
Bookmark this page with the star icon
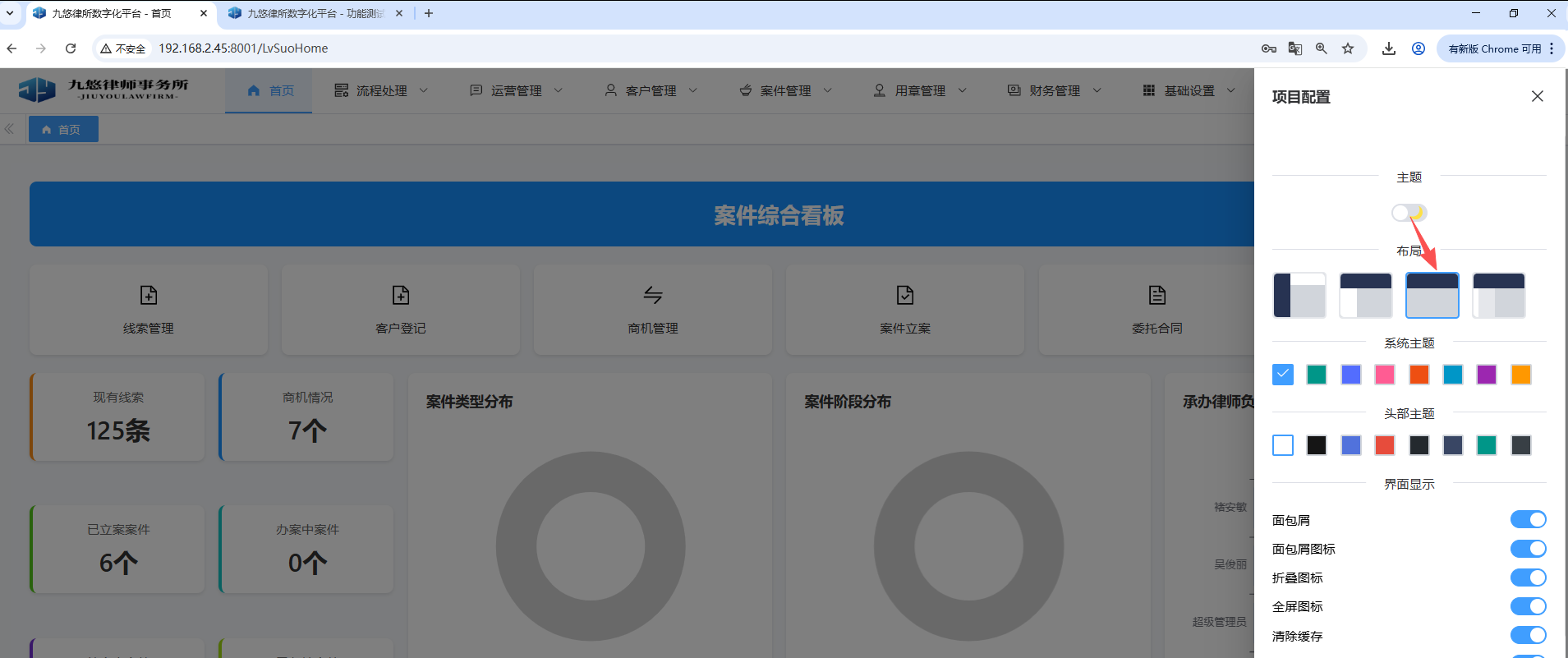[x=1348, y=48]
